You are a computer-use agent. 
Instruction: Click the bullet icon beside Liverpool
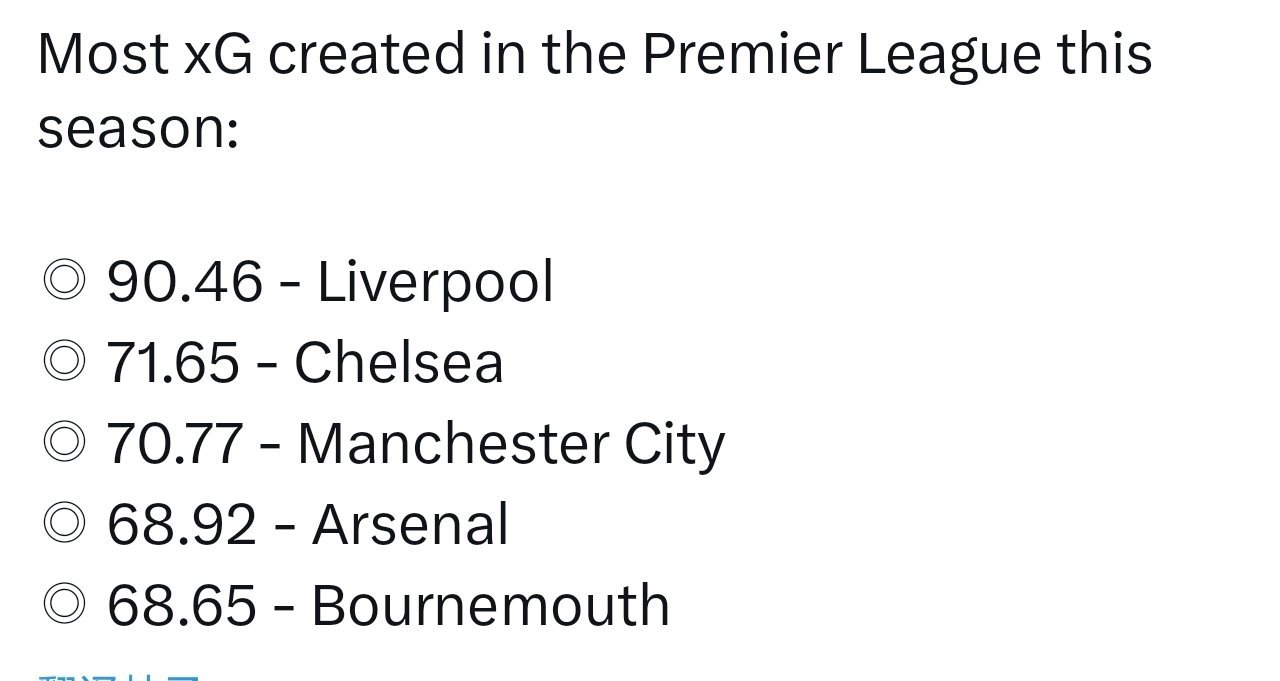click(65, 281)
